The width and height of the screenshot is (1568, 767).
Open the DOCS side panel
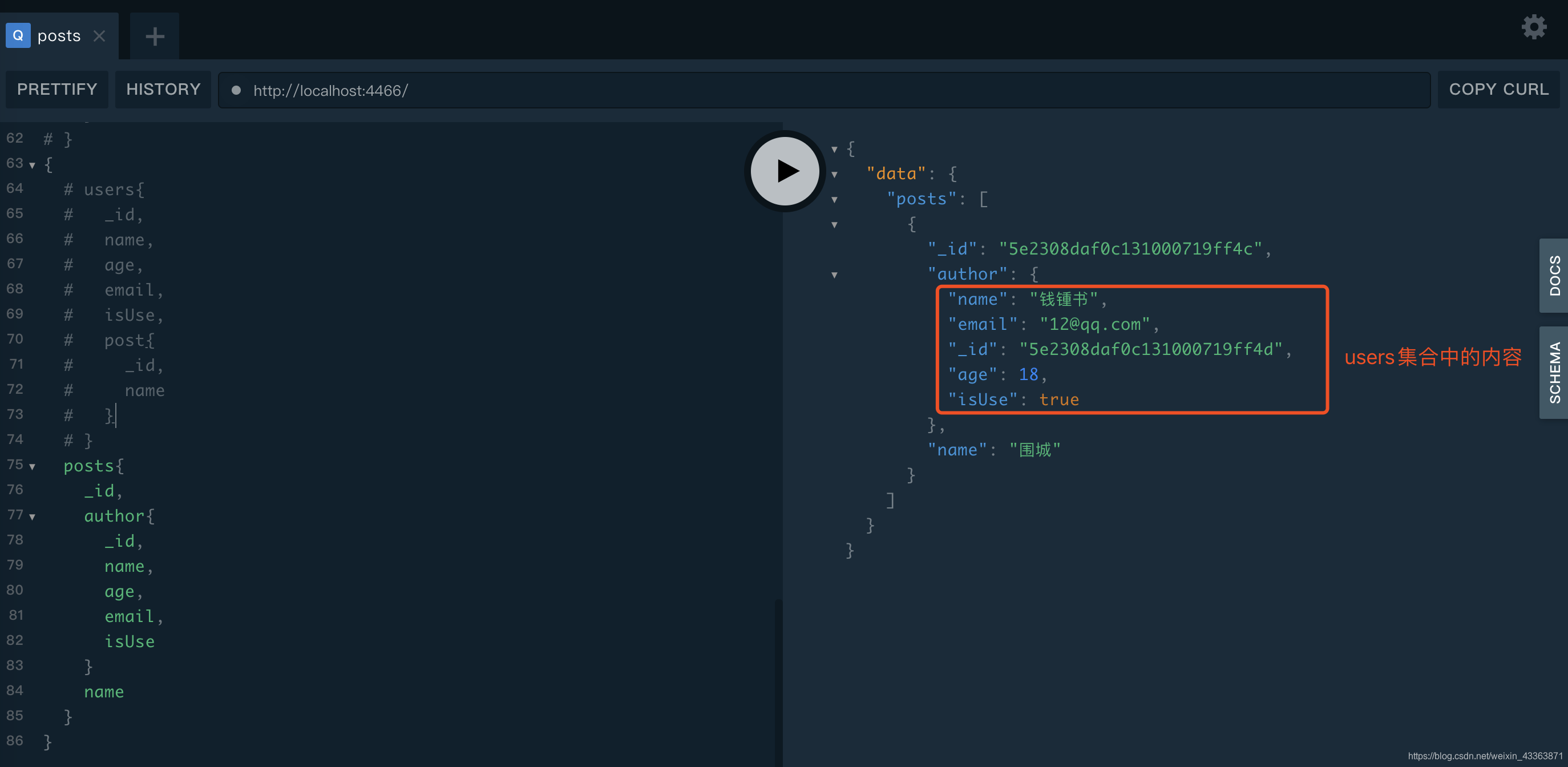(x=1554, y=276)
